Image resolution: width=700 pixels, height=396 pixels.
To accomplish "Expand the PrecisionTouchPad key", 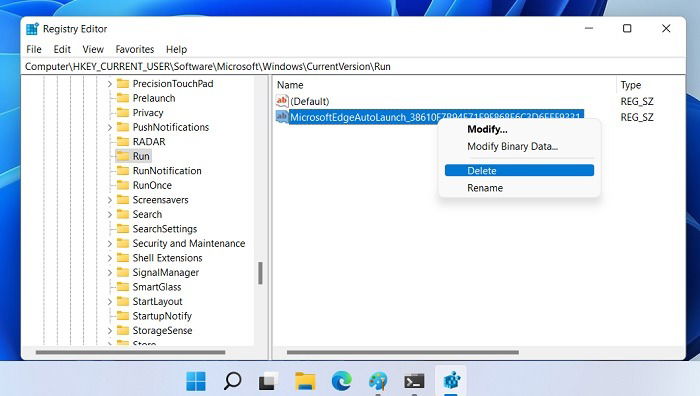I will pyautogui.click(x=110, y=83).
